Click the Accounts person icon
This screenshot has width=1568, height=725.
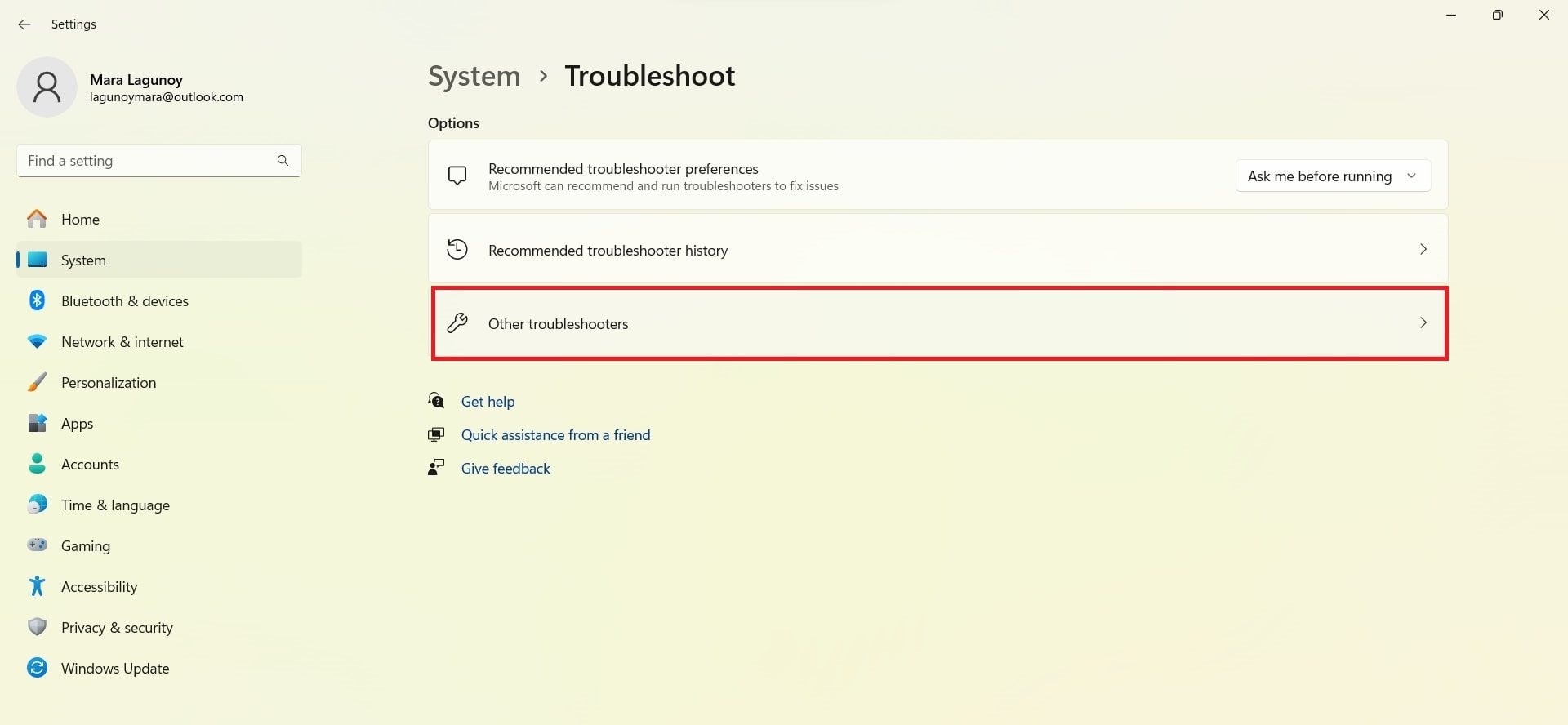[x=37, y=464]
